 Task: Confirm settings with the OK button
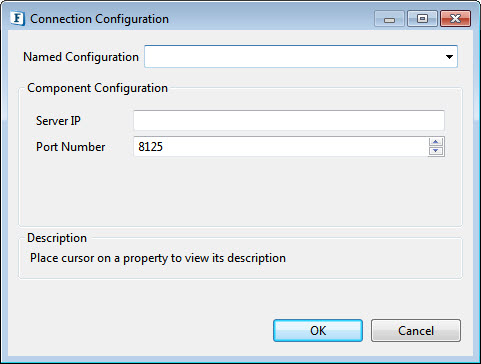[x=318, y=331]
